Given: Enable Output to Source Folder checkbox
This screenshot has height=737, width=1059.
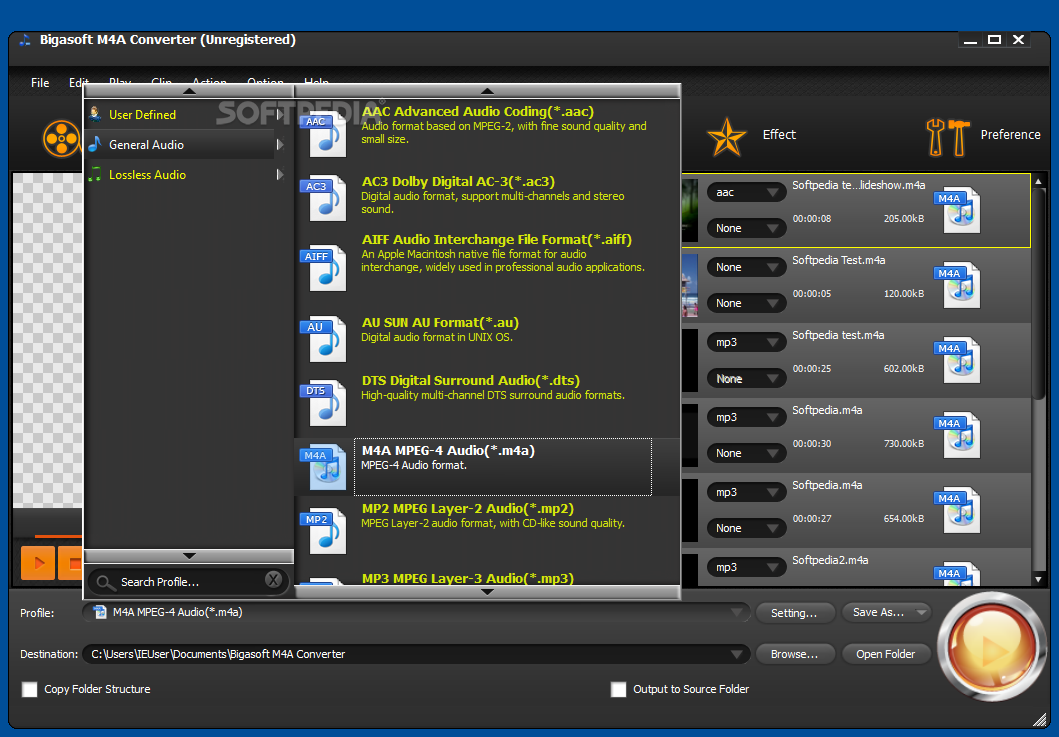Looking at the screenshot, I should coord(618,689).
